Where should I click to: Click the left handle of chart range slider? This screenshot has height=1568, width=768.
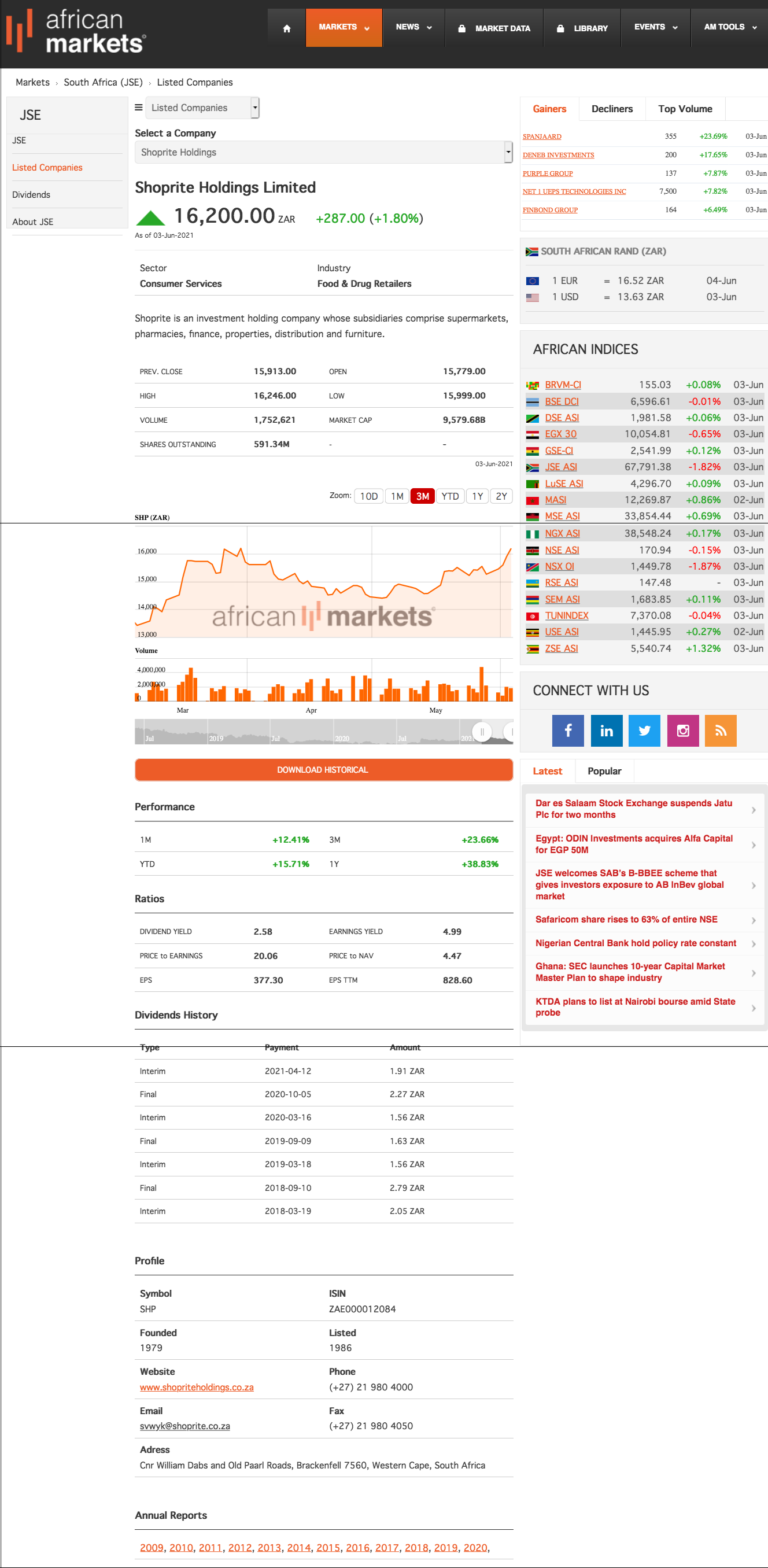click(482, 731)
